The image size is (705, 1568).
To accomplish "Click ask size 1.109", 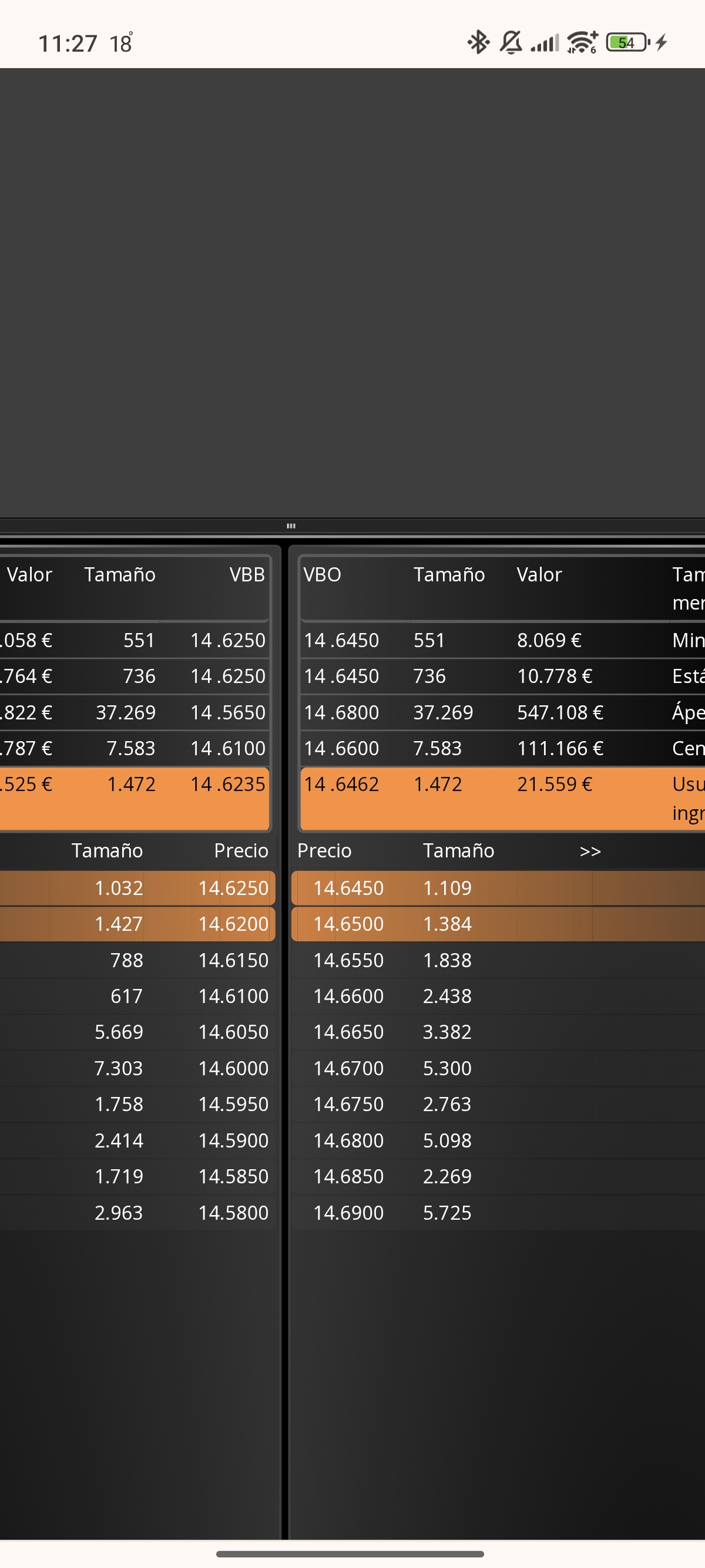I will [x=448, y=888].
